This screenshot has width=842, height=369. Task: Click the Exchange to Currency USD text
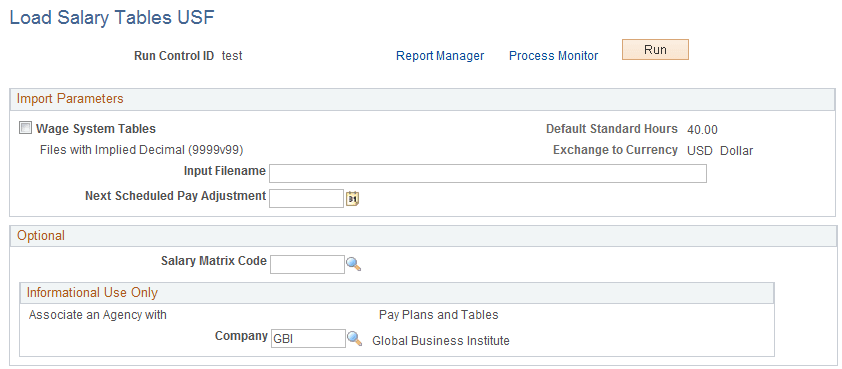pos(700,151)
